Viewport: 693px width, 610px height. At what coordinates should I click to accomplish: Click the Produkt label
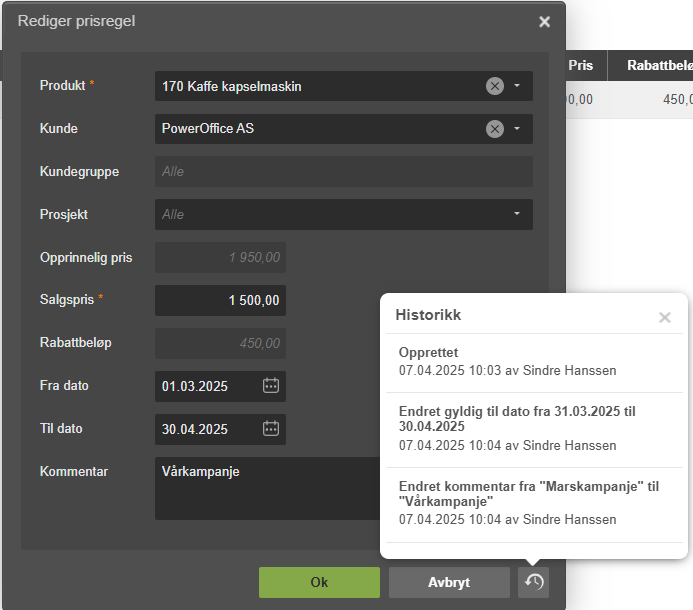62,85
